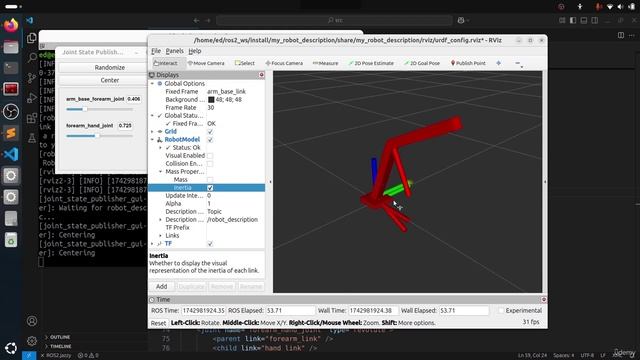This screenshot has height=360, width=640.
Task: Click the blue plus add-tool icon
Action: 498,63
